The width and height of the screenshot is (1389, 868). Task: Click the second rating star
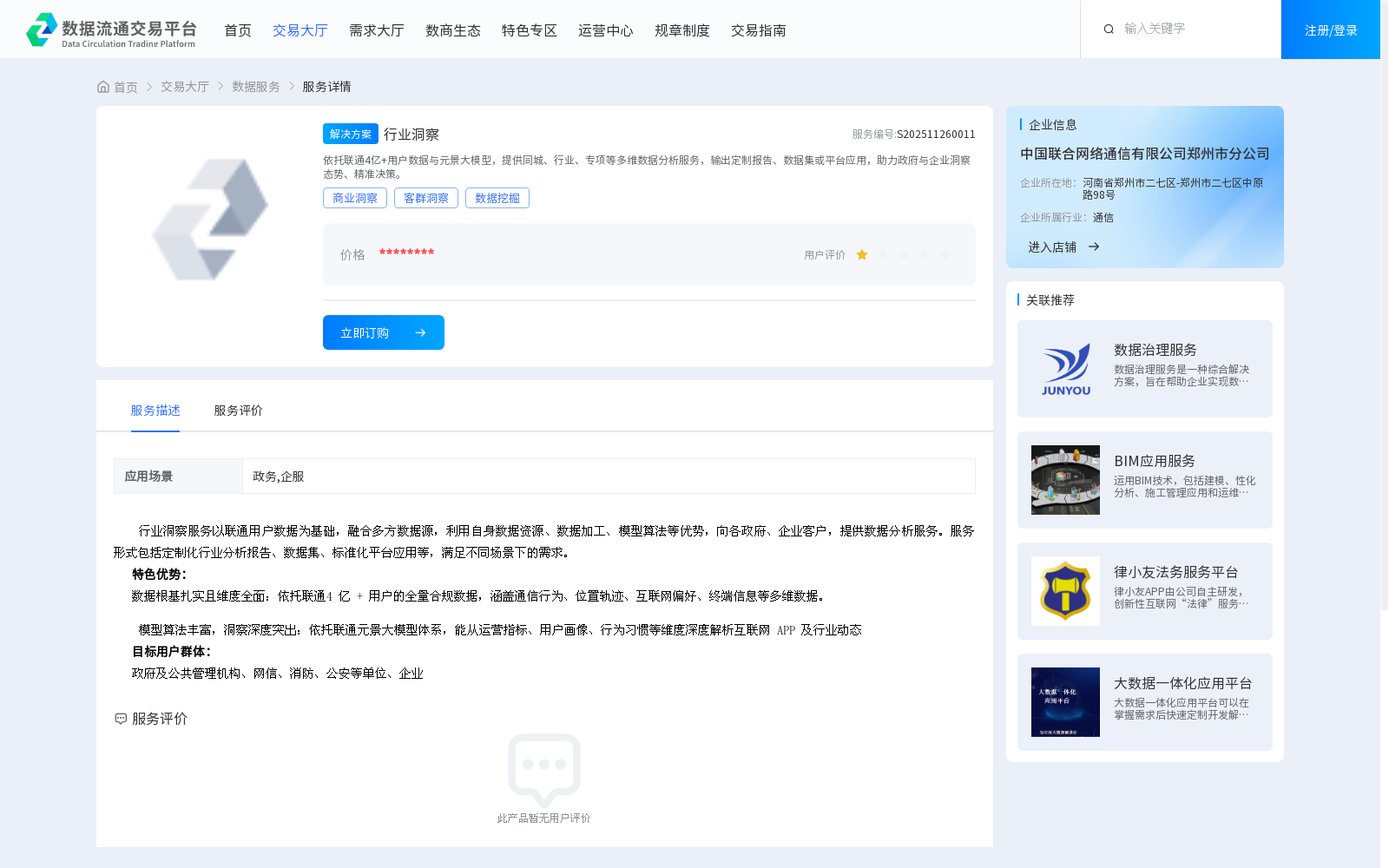pyautogui.click(x=883, y=254)
